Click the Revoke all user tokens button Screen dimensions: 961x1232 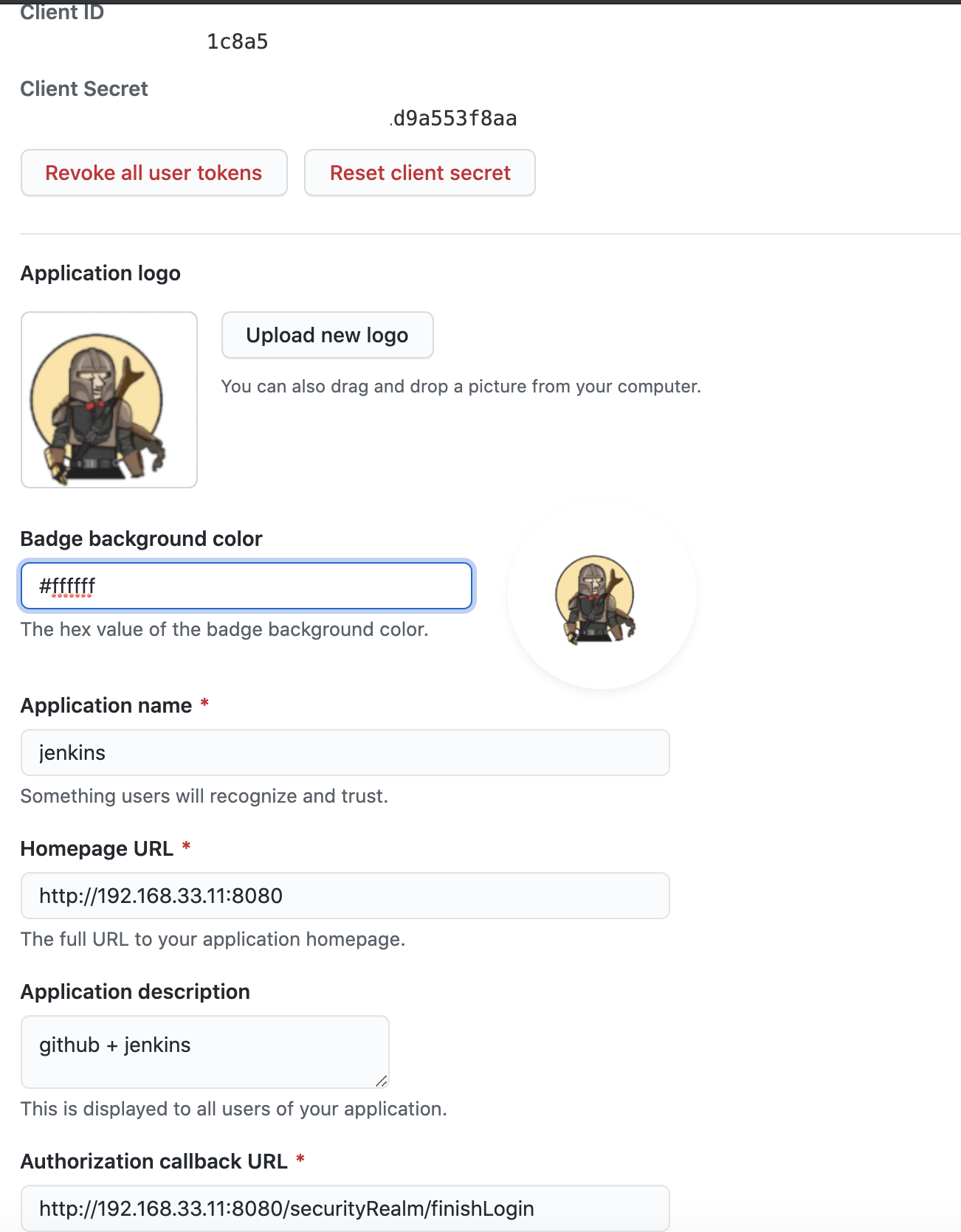tap(154, 173)
